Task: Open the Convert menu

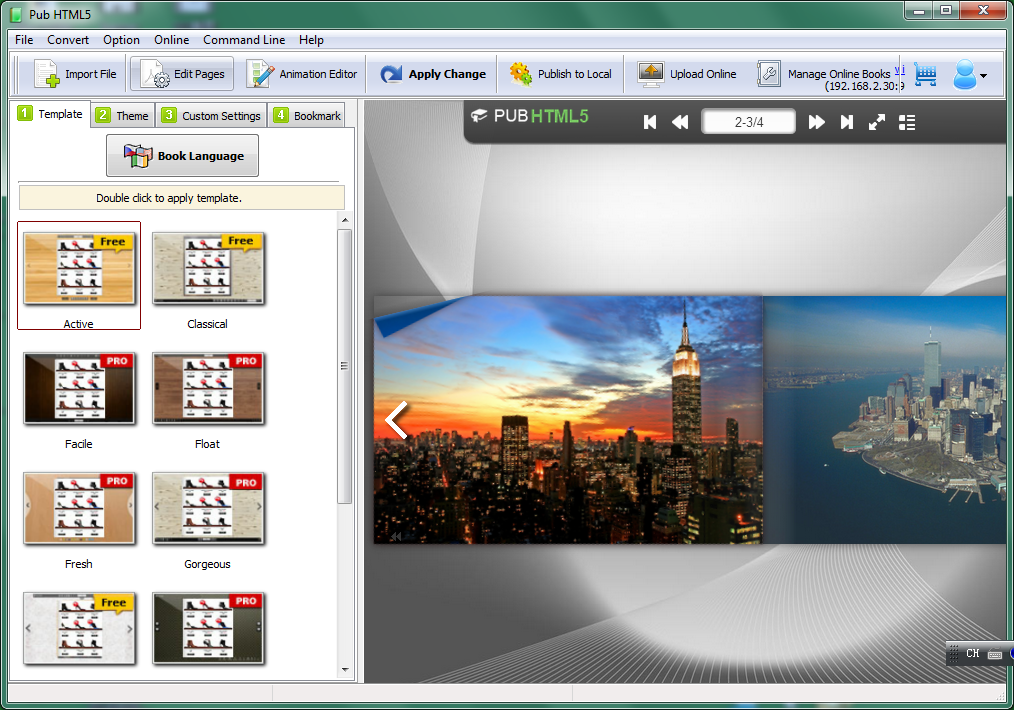Action: [x=68, y=39]
